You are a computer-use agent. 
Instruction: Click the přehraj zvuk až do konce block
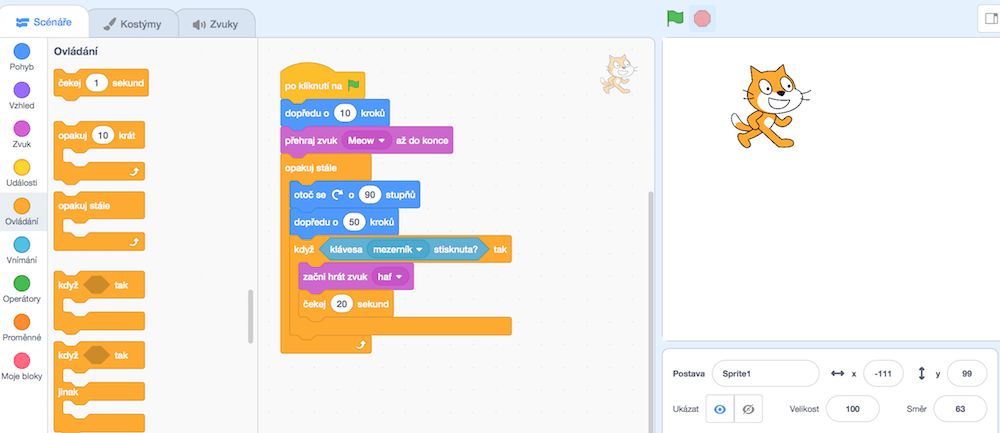tap(367, 140)
